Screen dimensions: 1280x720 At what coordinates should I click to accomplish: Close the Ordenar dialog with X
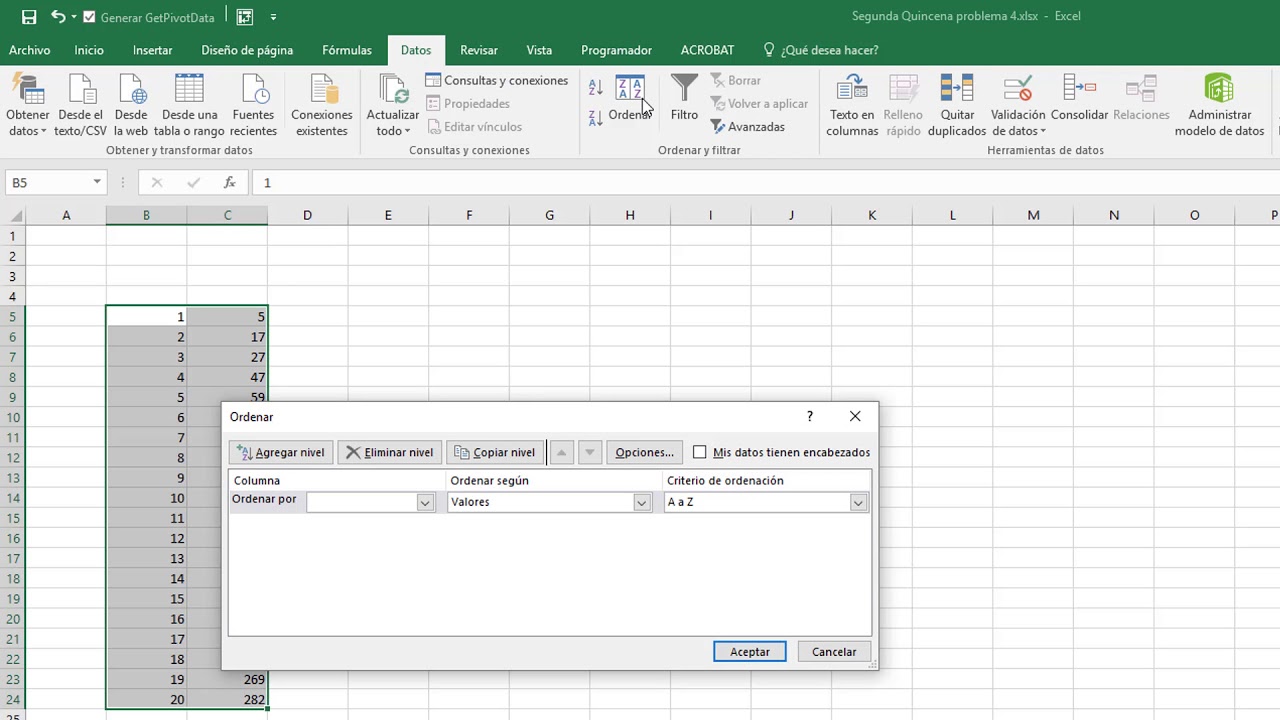pos(855,417)
